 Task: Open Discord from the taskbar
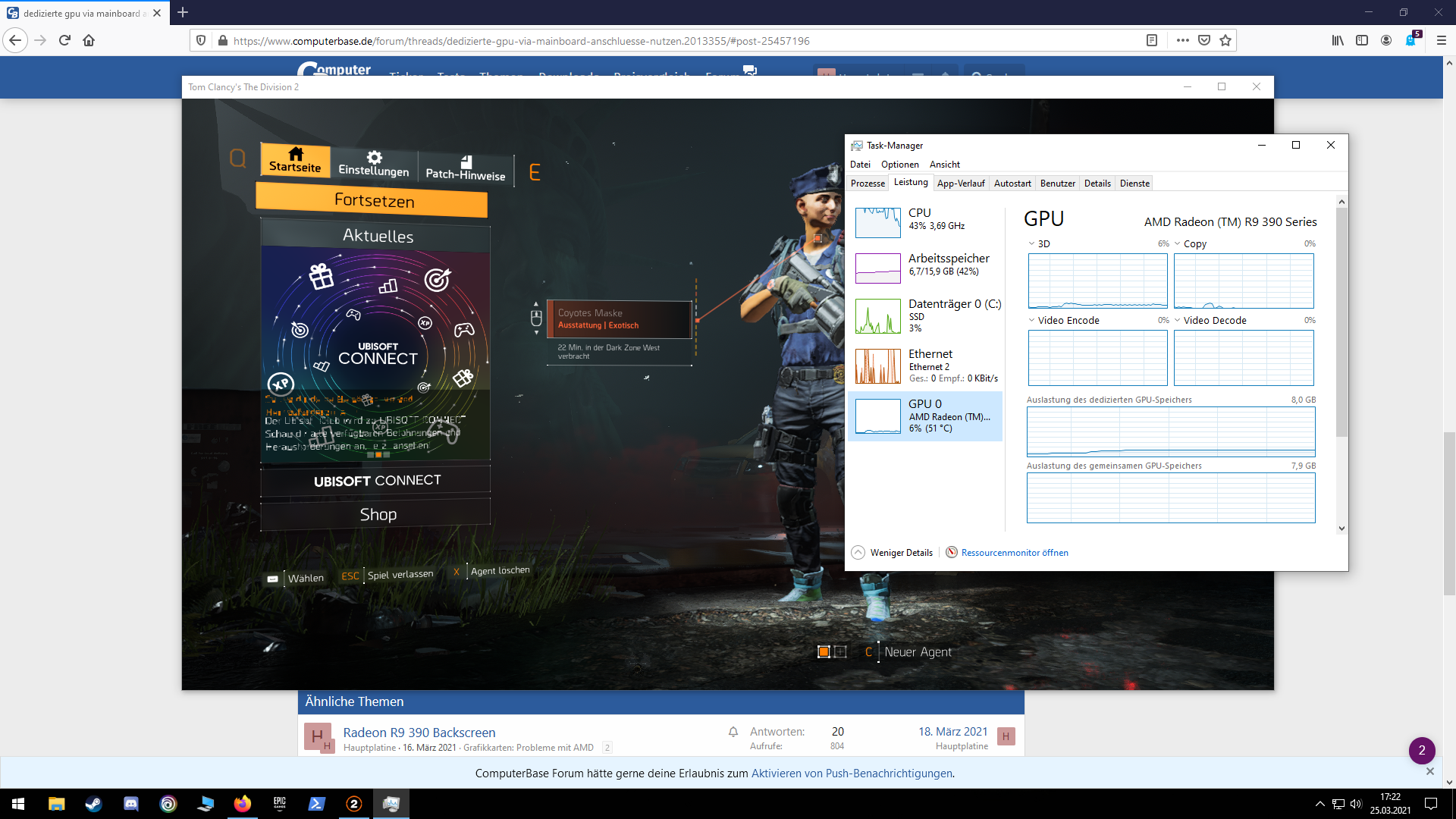point(130,804)
